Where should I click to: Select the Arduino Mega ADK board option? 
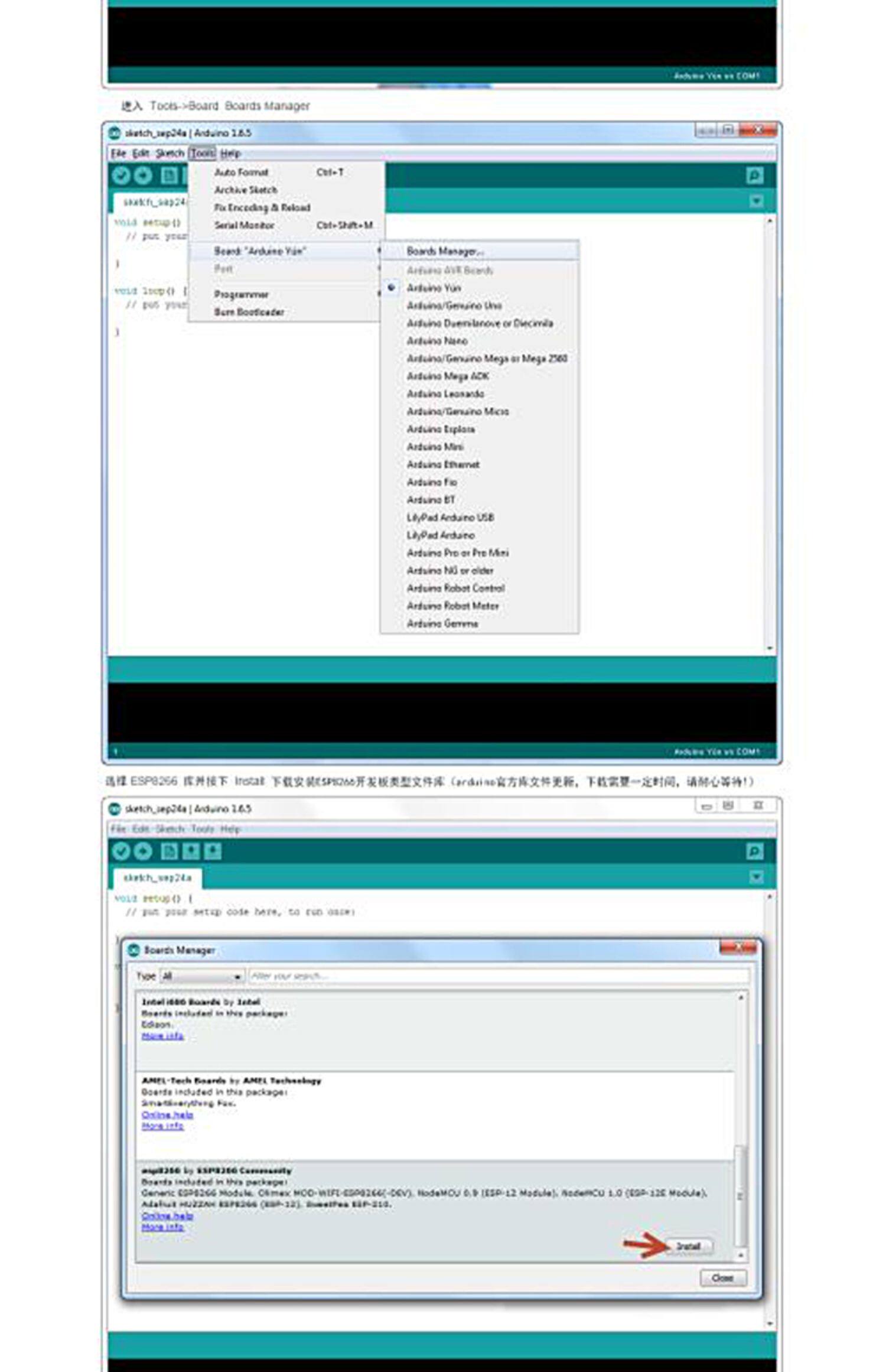click(x=448, y=376)
